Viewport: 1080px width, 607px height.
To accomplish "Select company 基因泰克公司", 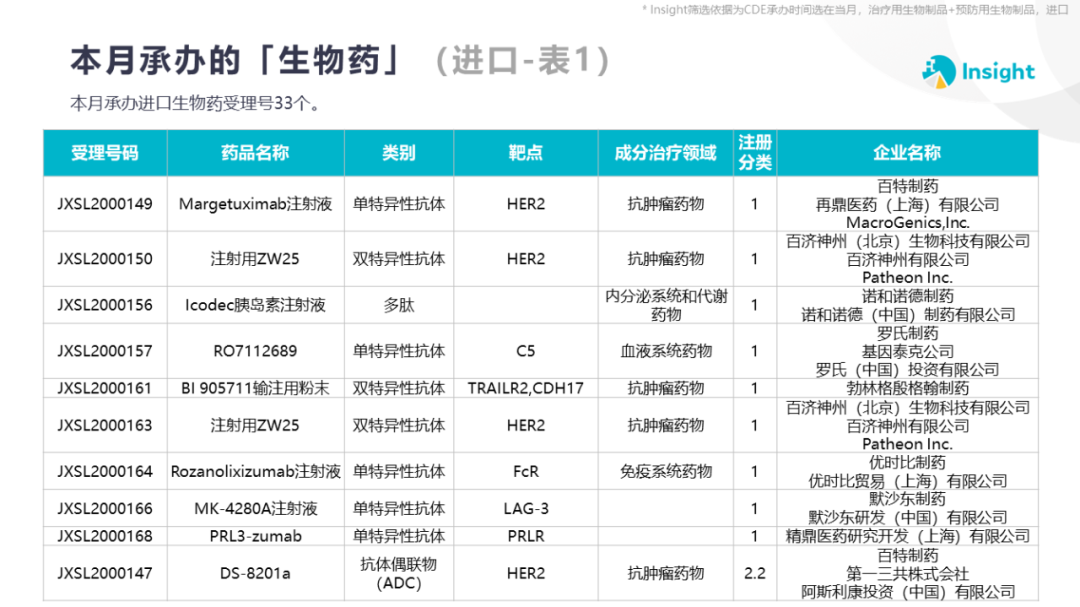I will (908, 351).
